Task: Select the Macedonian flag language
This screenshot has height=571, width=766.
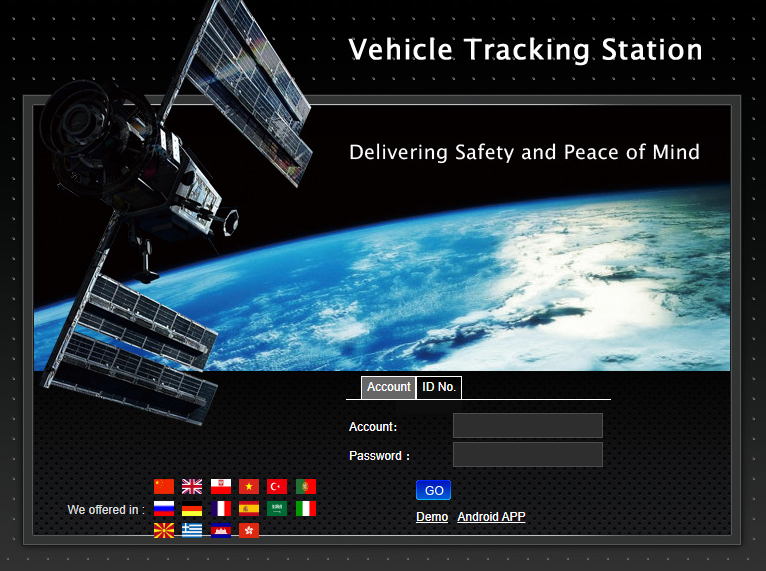Action: click(x=164, y=530)
